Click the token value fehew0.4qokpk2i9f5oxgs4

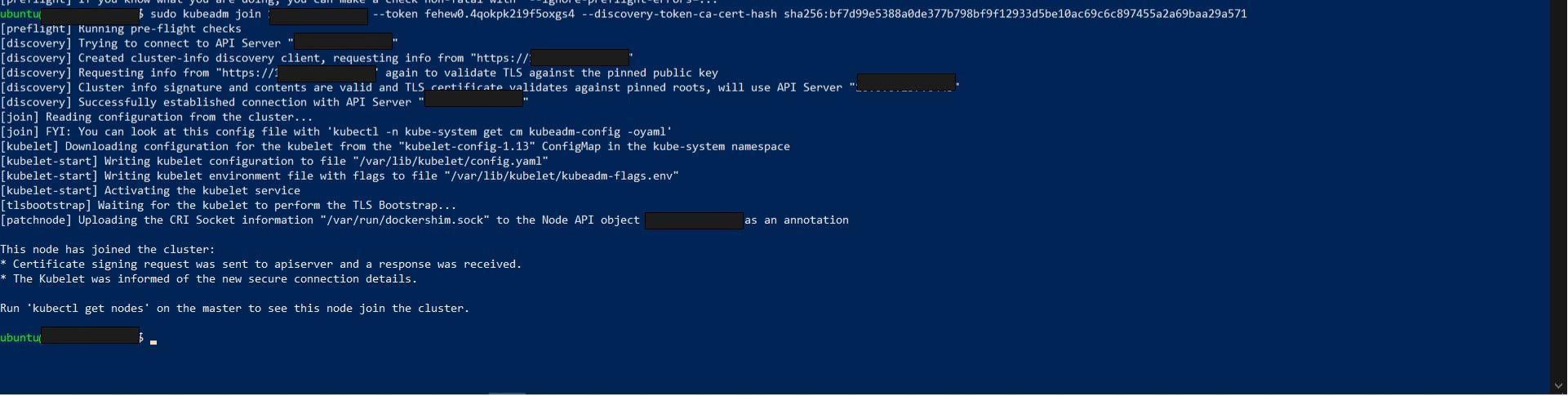click(x=499, y=14)
